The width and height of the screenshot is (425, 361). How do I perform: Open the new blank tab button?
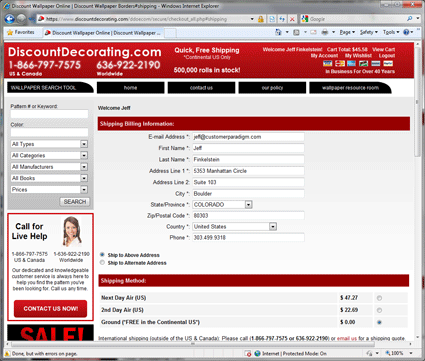170,33
